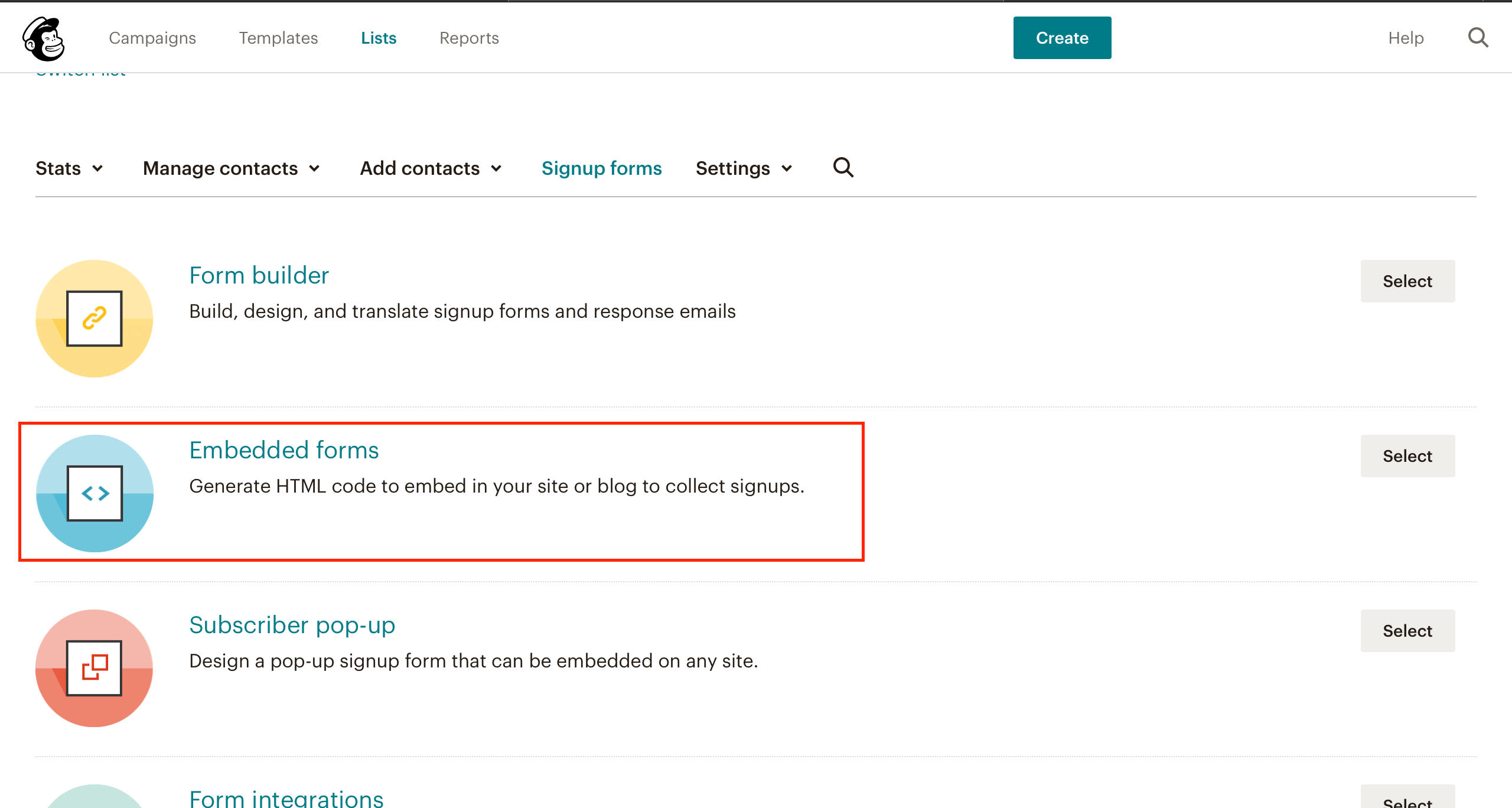
Task: Click the green Form integrations icon
Action: 94,799
